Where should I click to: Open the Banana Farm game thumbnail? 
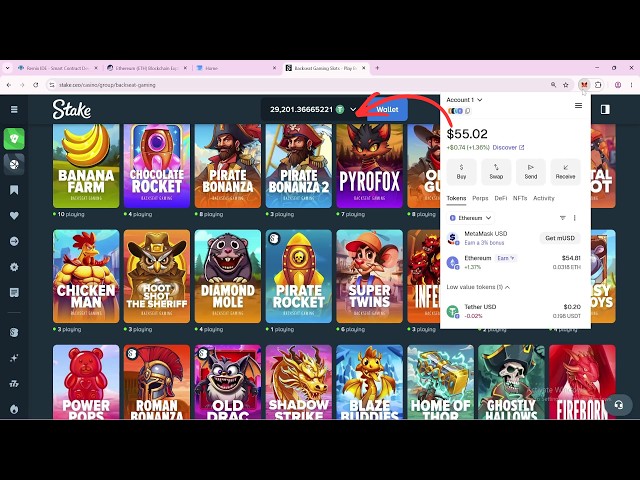86,166
